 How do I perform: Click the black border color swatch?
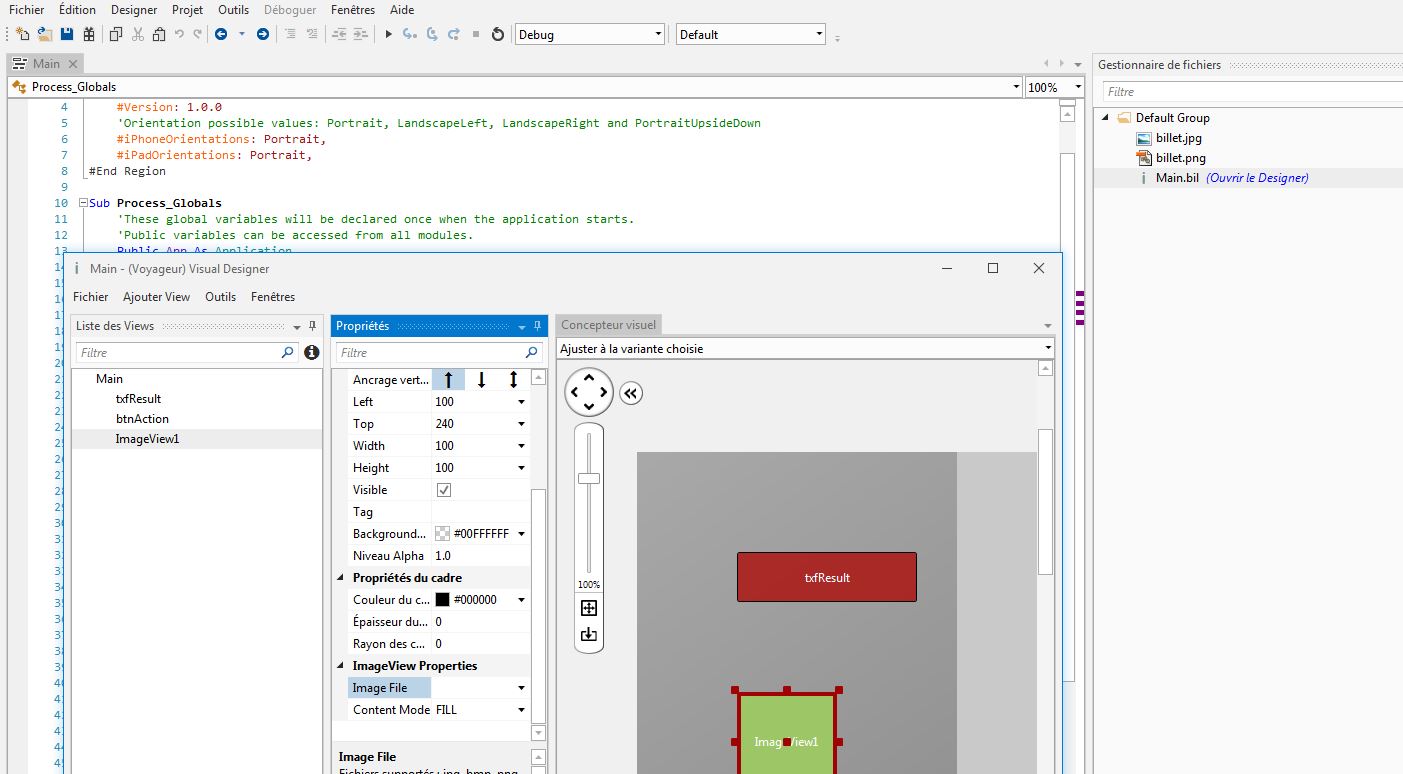tap(442, 600)
